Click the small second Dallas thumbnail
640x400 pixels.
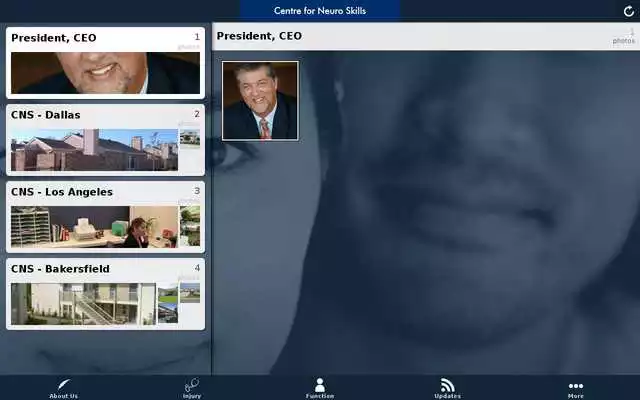190,138
